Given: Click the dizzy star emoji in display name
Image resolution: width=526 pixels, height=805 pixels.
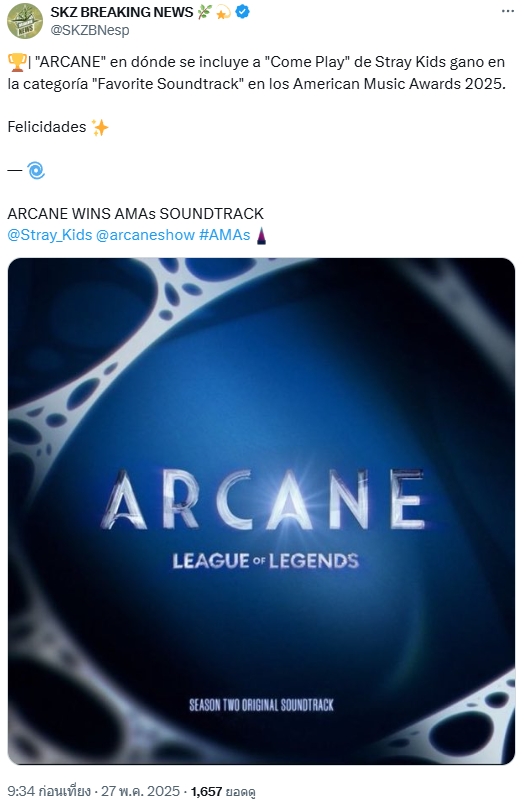Looking at the screenshot, I should coord(223,12).
